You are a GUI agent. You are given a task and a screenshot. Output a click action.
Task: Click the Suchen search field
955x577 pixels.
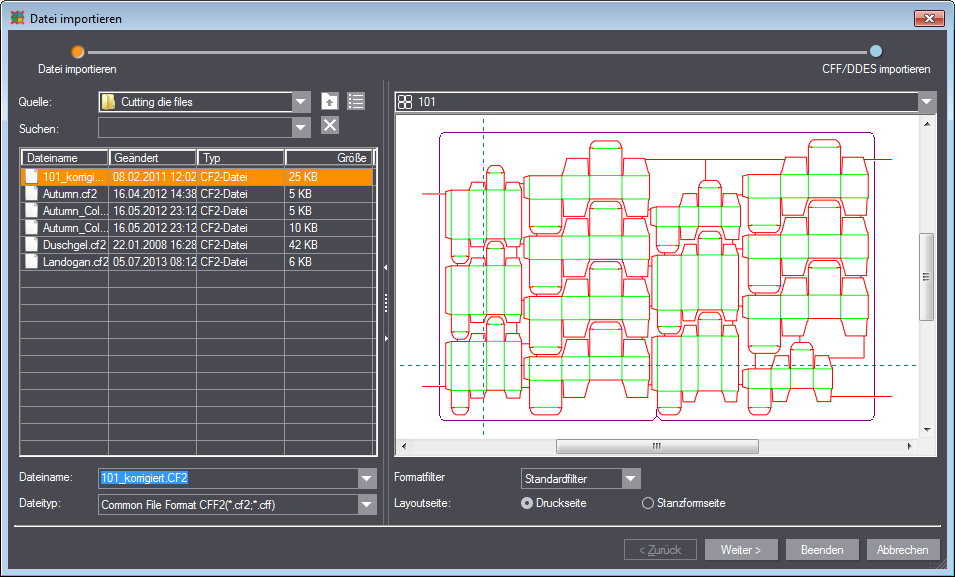point(196,128)
